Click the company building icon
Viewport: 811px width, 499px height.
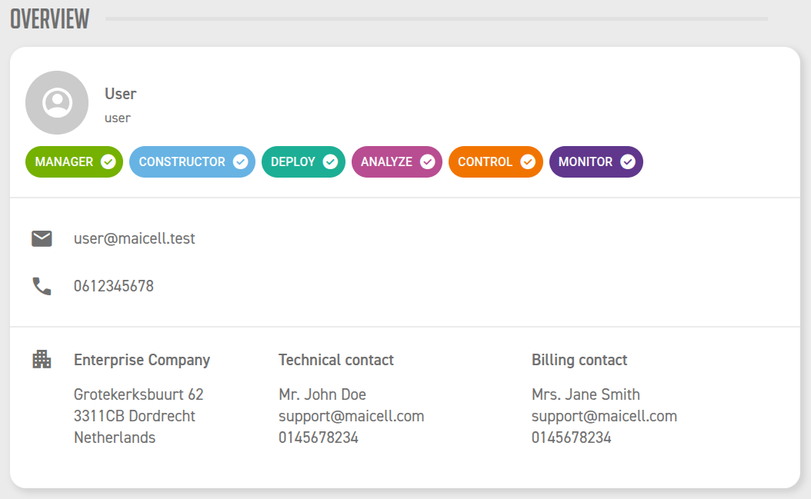click(42, 359)
